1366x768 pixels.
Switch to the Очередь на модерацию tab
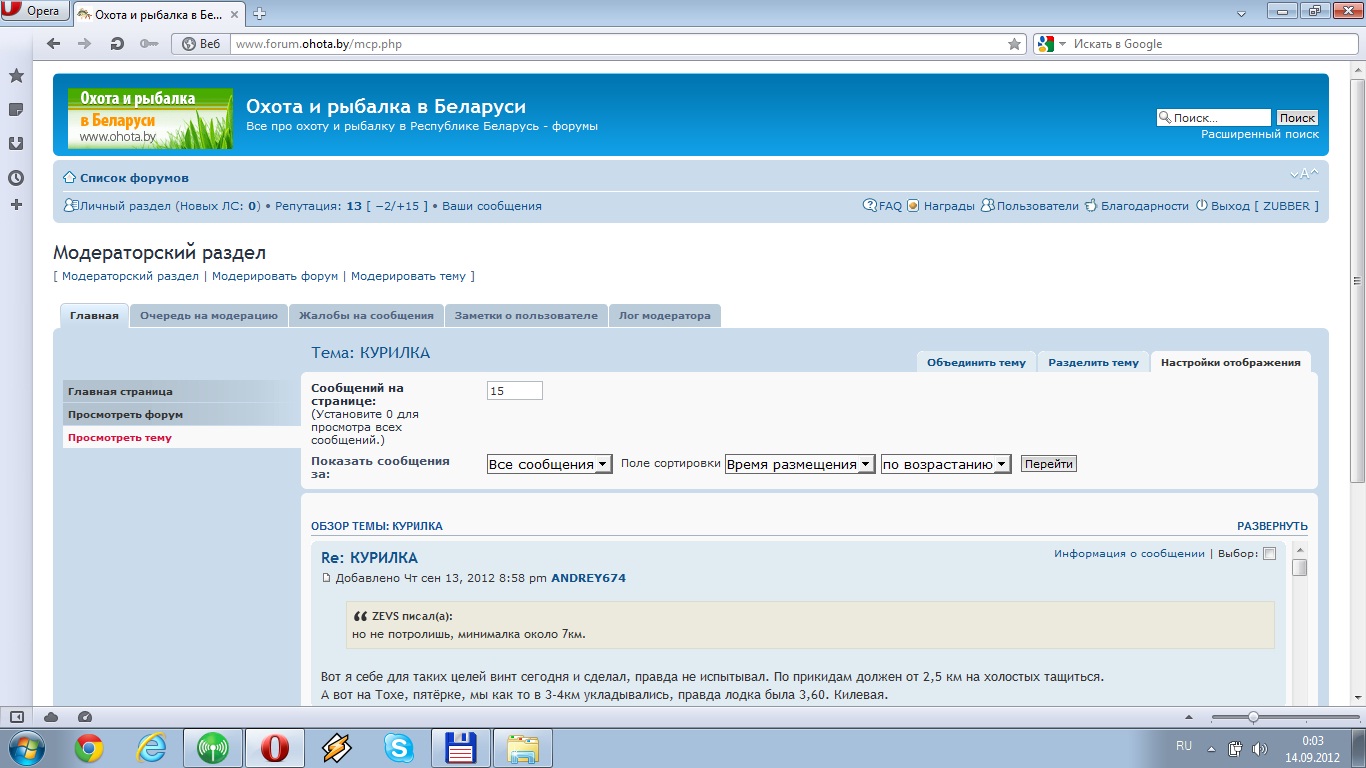click(x=208, y=316)
